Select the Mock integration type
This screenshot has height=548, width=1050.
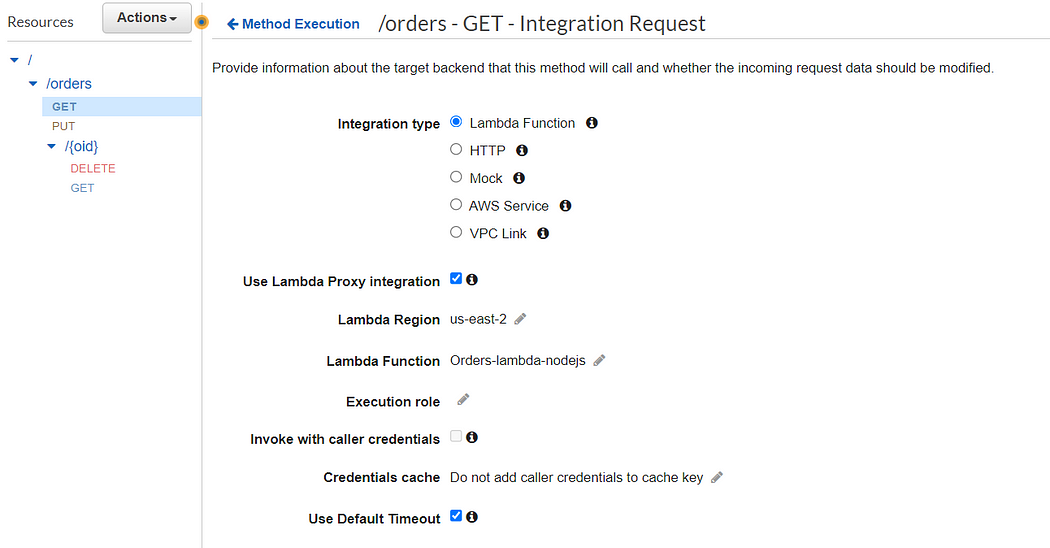(x=456, y=177)
